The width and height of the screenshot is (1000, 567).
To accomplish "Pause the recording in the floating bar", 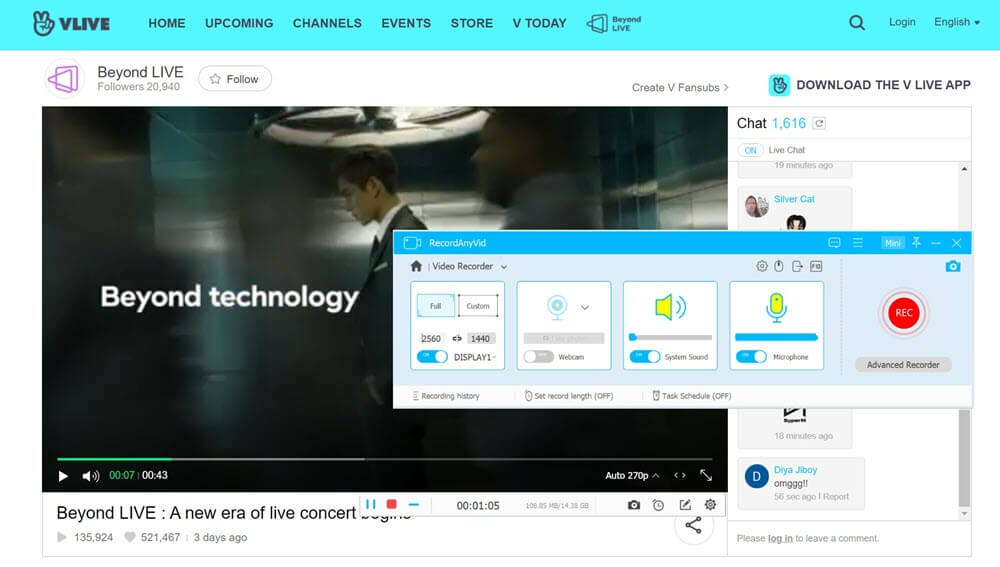I will point(371,504).
